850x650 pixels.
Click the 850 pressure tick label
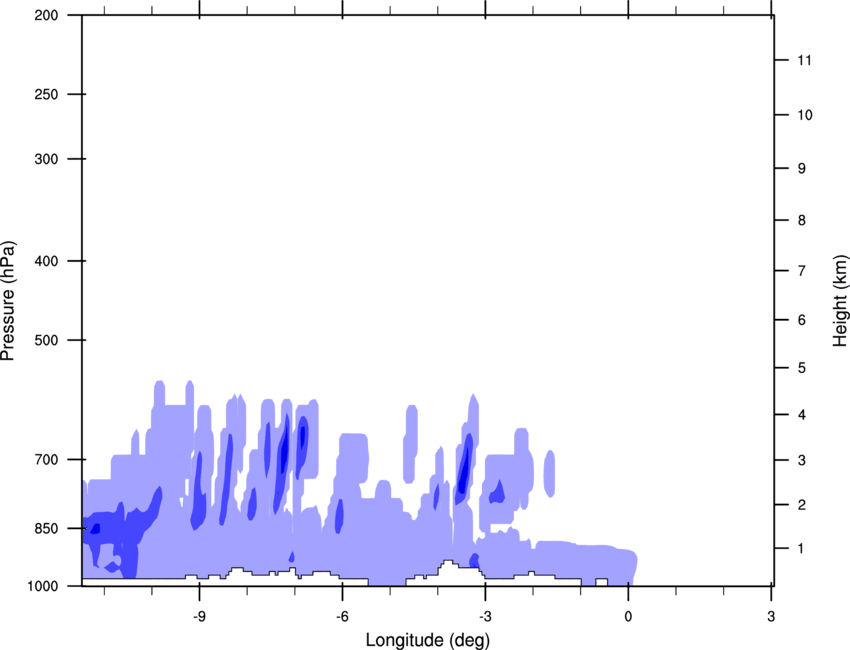tap(46, 528)
